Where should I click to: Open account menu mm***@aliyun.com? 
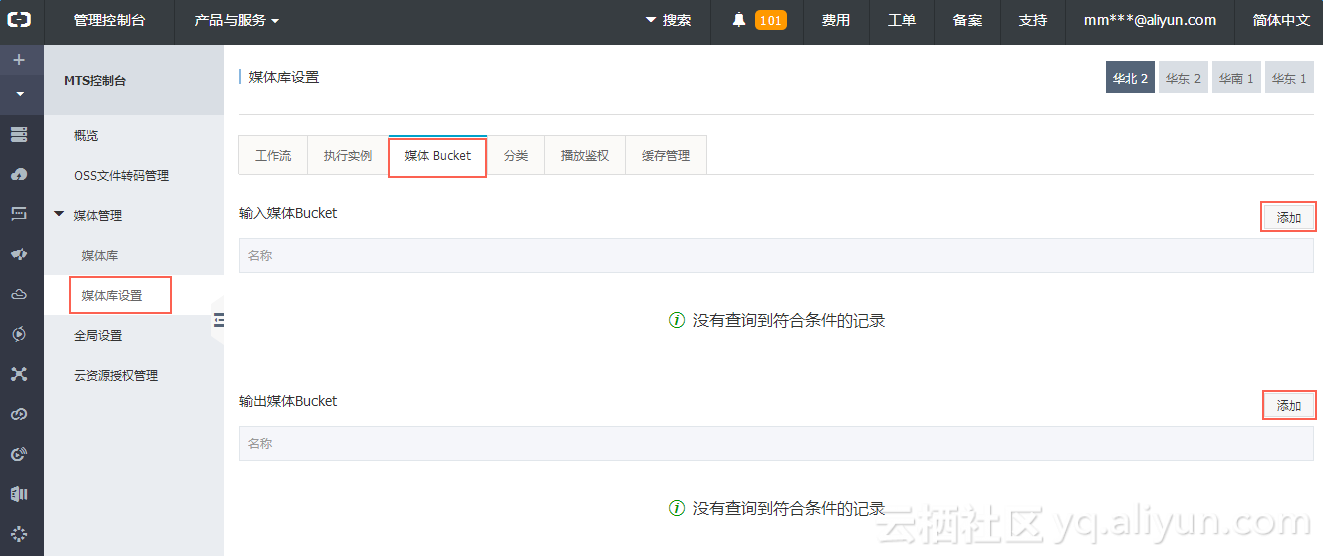coord(1150,20)
